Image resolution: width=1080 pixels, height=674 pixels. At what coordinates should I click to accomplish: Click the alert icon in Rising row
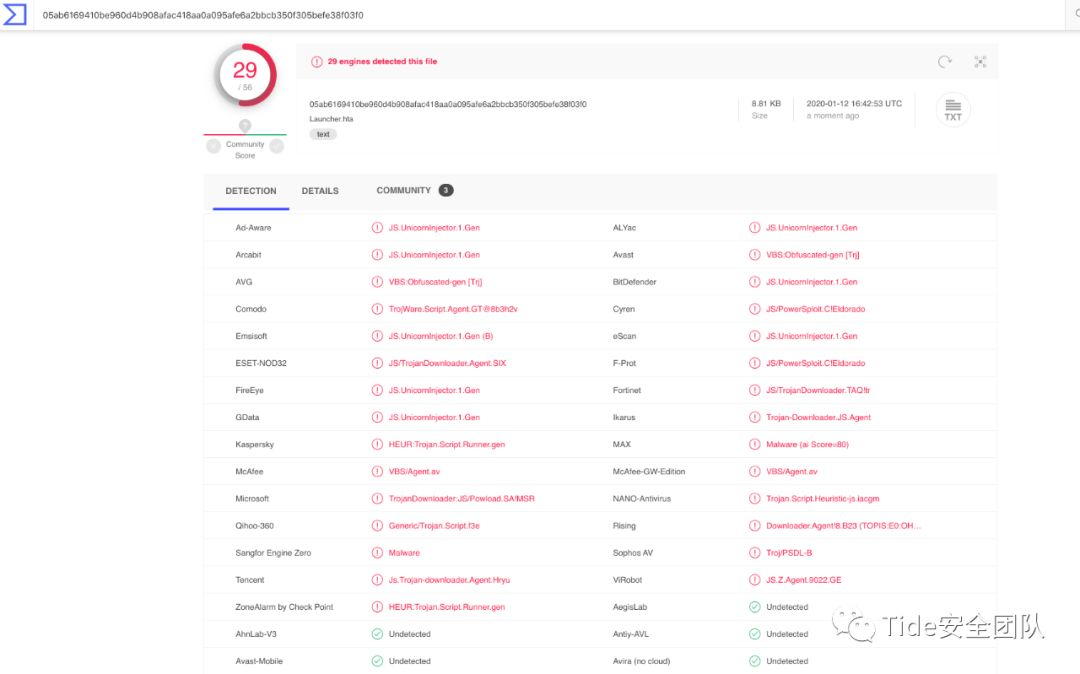point(754,526)
